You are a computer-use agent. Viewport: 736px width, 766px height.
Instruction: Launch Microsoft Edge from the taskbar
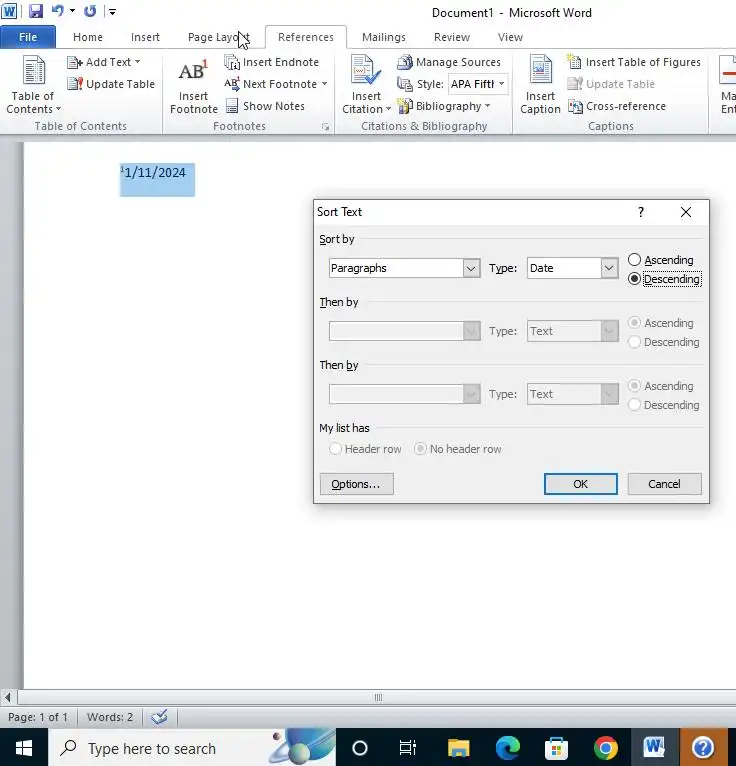[507, 748]
